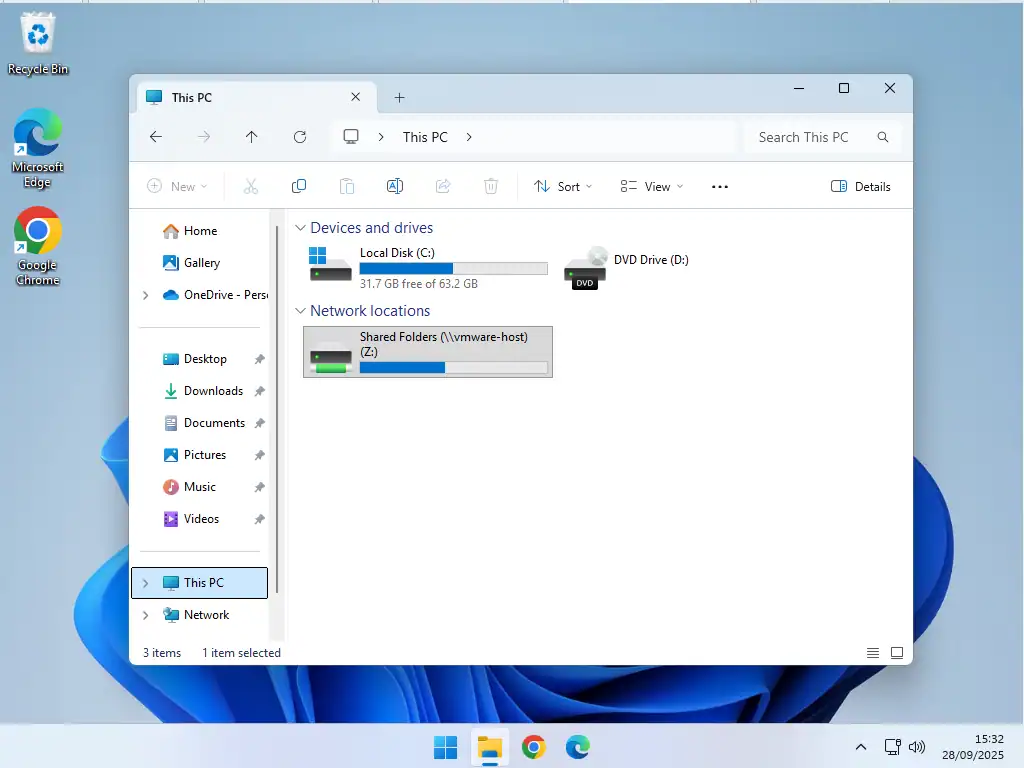This screenshot has width=1024, height=768.
Task: Open Home in navigation pane
Action: coord(199,231)
